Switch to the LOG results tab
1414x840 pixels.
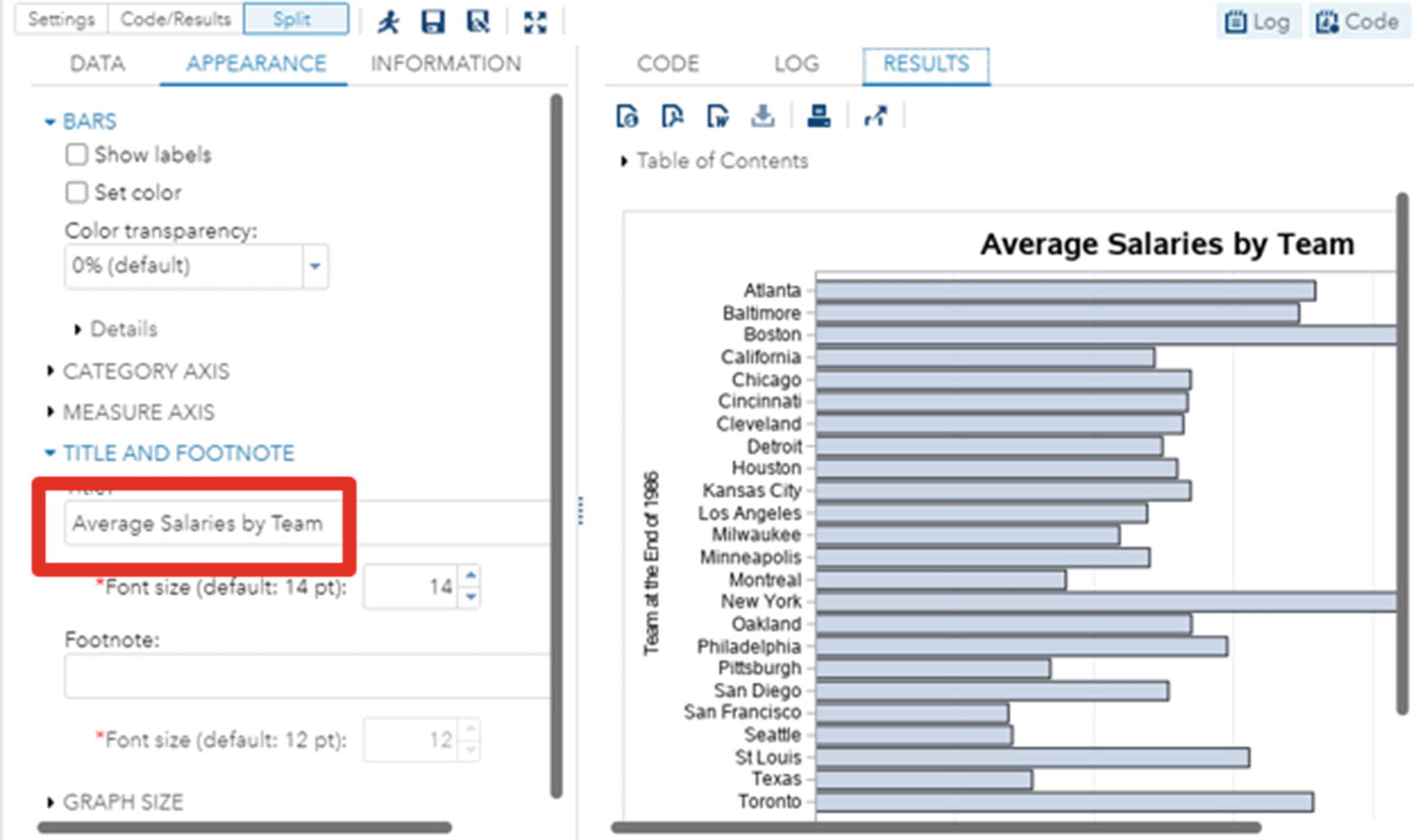pos(796,63)
